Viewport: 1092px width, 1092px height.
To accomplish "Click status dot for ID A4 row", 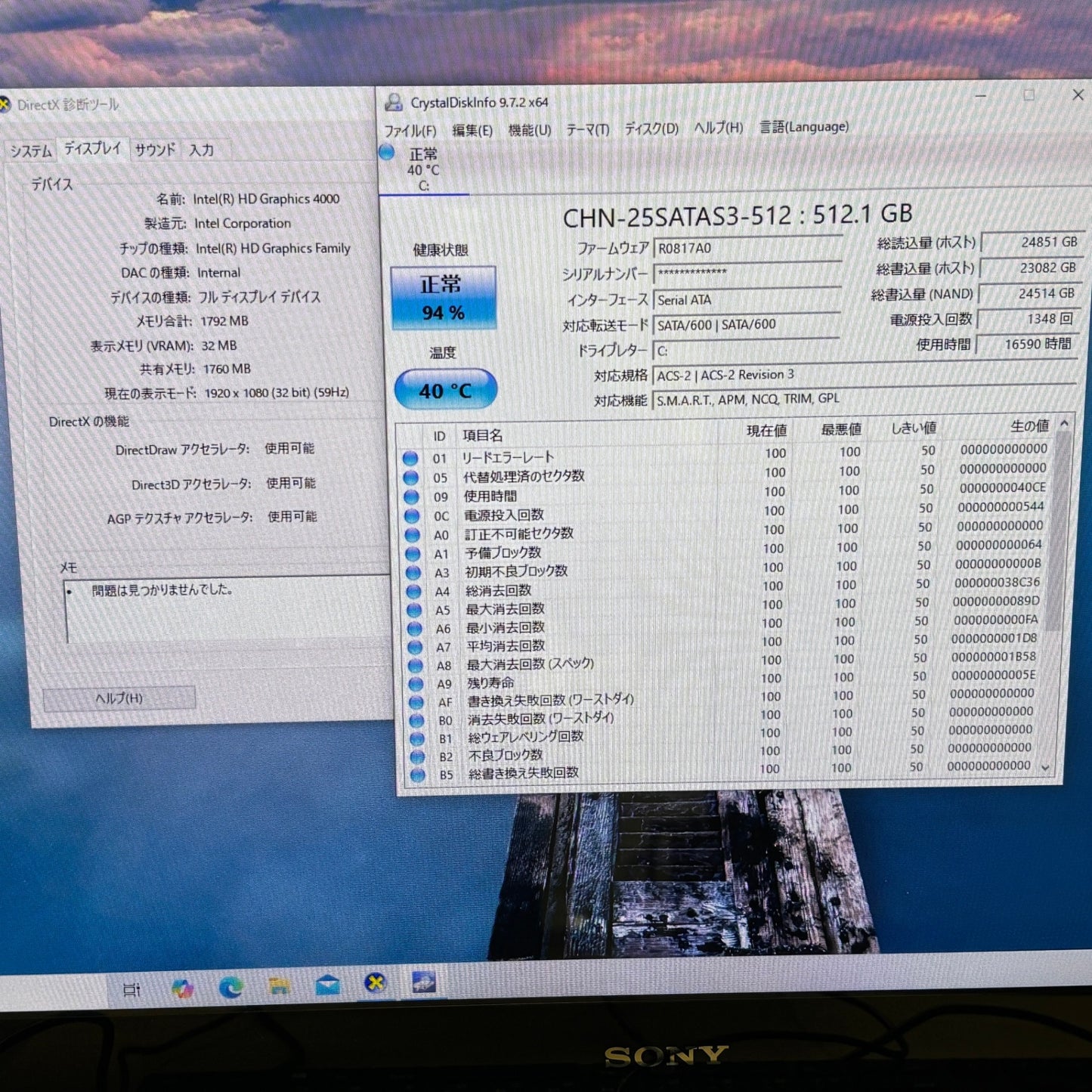I will pyautogui.click(x=414, y=592).
